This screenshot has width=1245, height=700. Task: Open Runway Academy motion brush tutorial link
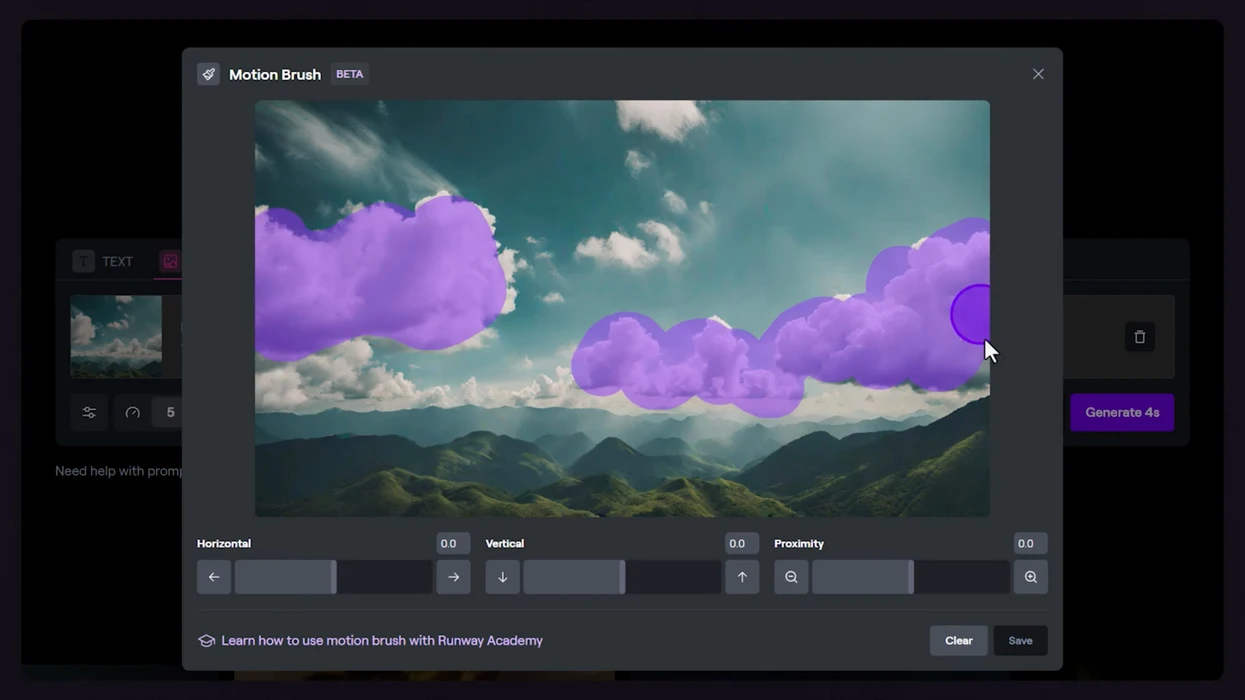pos(381,641)
